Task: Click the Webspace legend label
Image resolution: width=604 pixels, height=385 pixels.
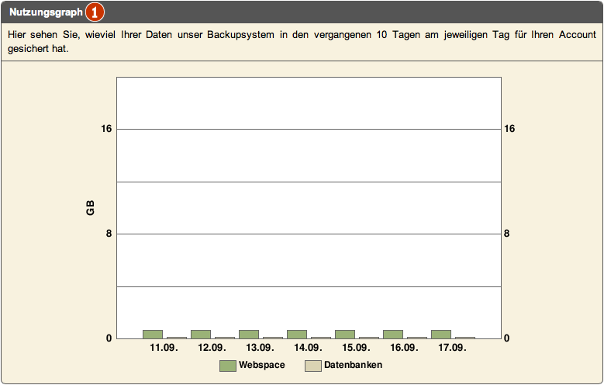Action: [x=262, y=365]
